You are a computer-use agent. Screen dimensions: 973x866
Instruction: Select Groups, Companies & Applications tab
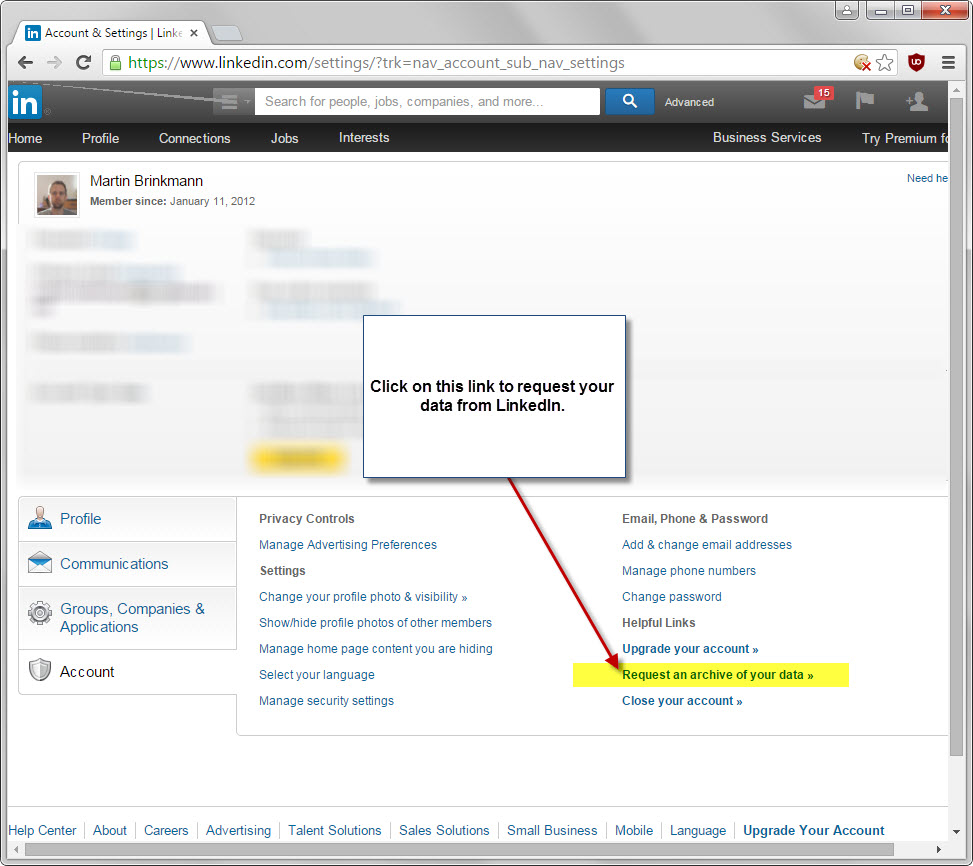pos(128,618)
